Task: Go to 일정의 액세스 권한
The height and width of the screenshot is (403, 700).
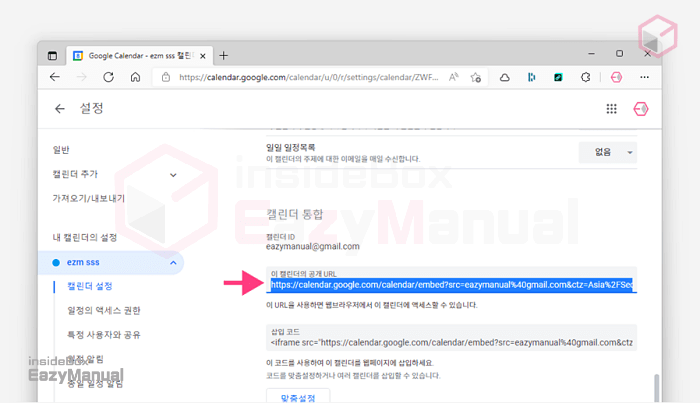Action: pyautogui.click(x=104, y=311)
